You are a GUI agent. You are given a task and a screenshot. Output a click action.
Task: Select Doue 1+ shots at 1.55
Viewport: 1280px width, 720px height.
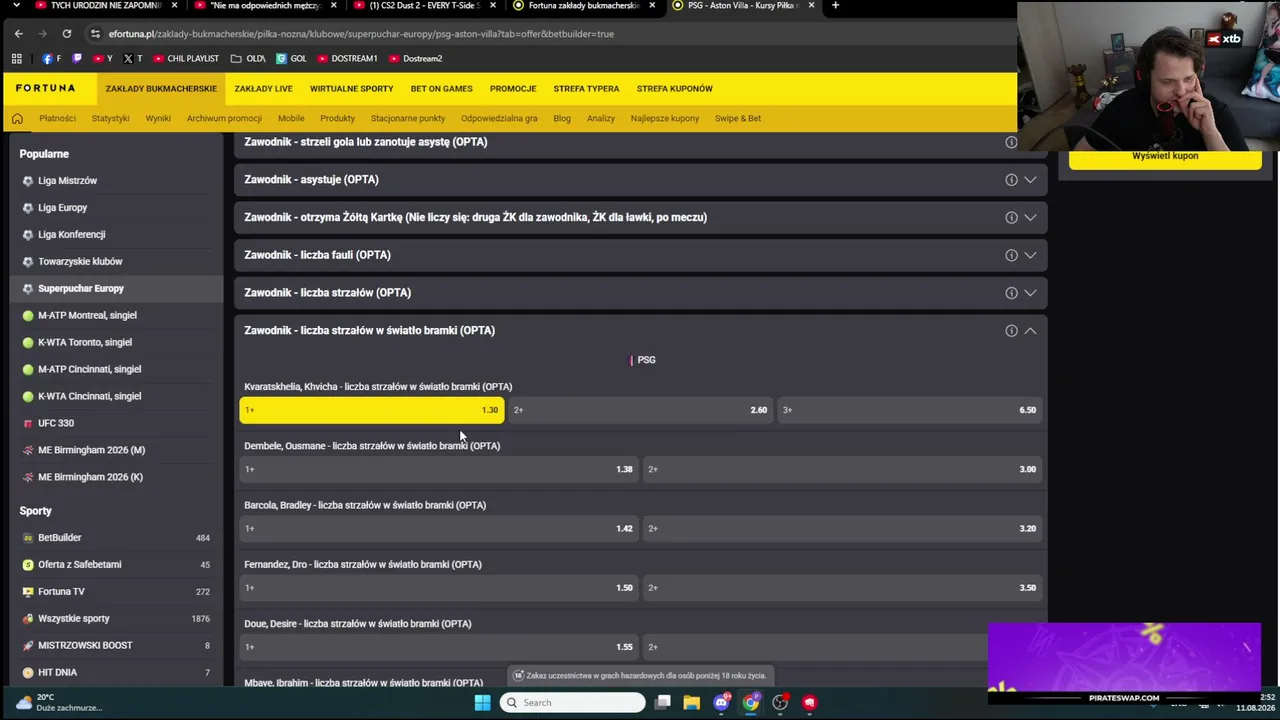[439, 647]
